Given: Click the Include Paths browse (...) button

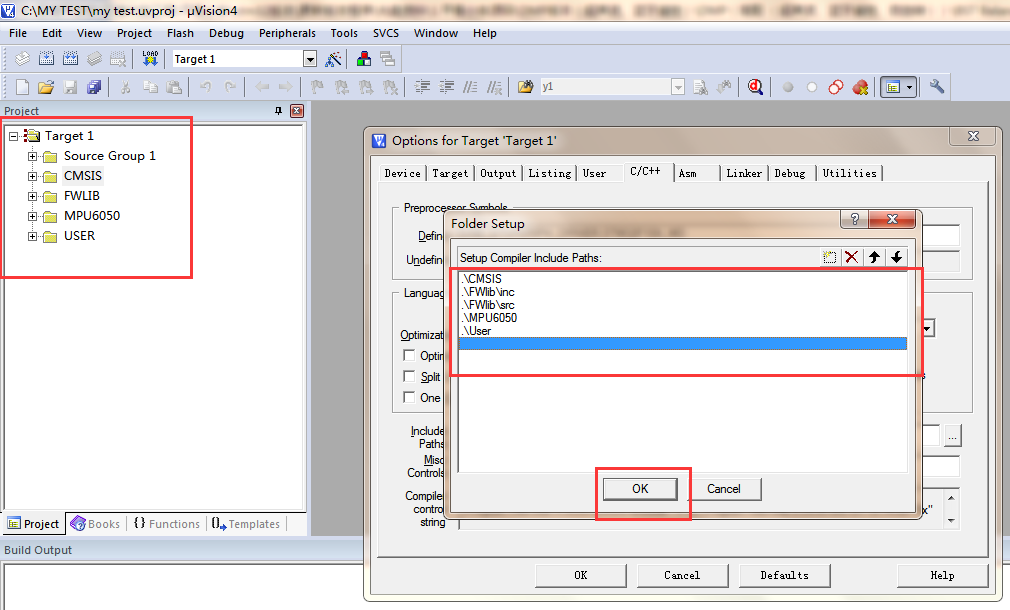Looking at the screenshot, I should tap(953, 436).
